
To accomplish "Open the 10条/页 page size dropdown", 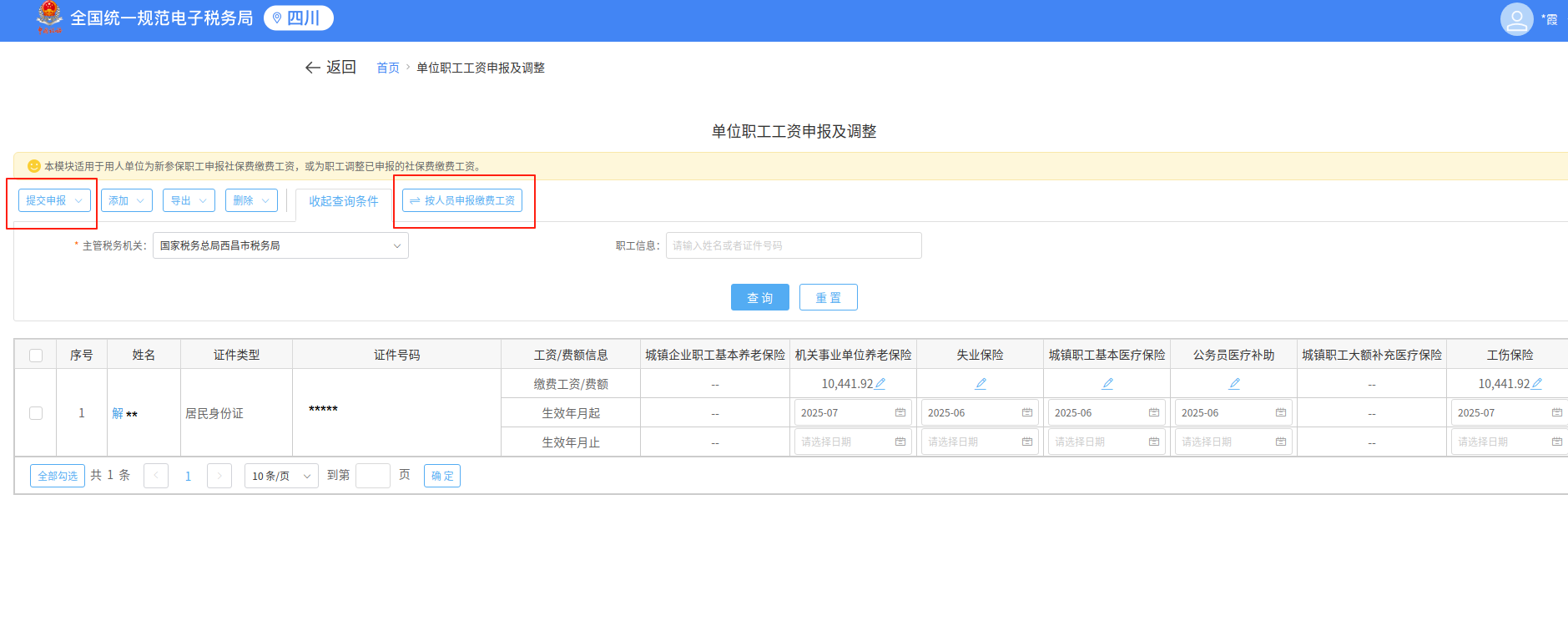I will coord(281,476).
